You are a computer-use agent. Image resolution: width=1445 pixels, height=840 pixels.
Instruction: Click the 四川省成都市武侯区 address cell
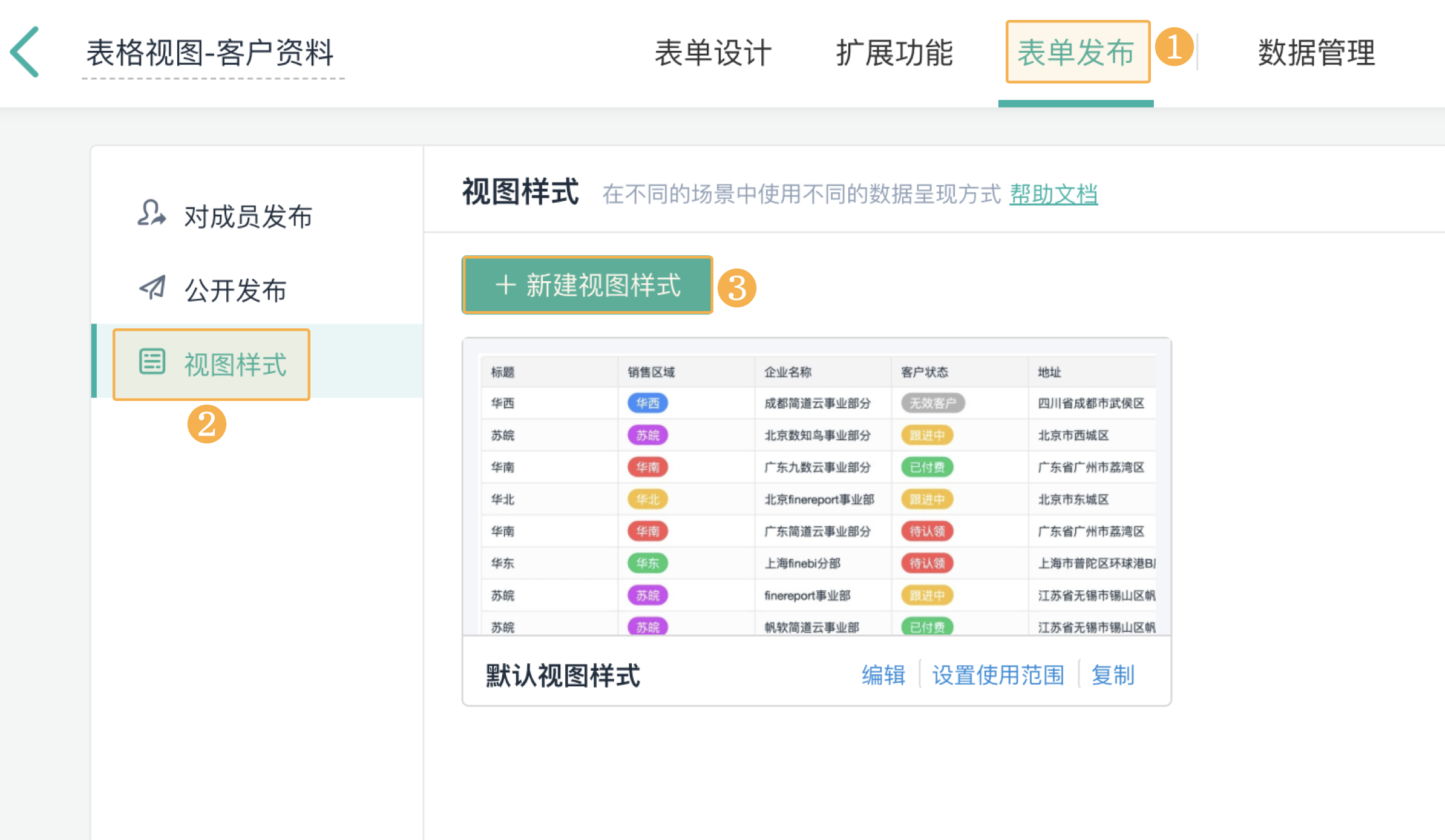point(1091,403)
